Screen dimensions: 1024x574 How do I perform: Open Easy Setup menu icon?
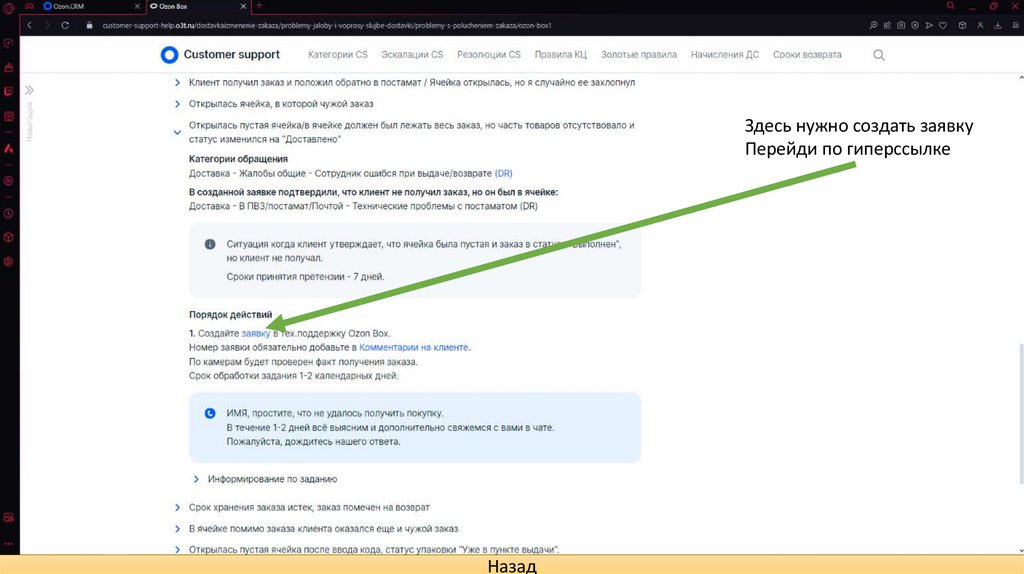[x=1016, y=25]
